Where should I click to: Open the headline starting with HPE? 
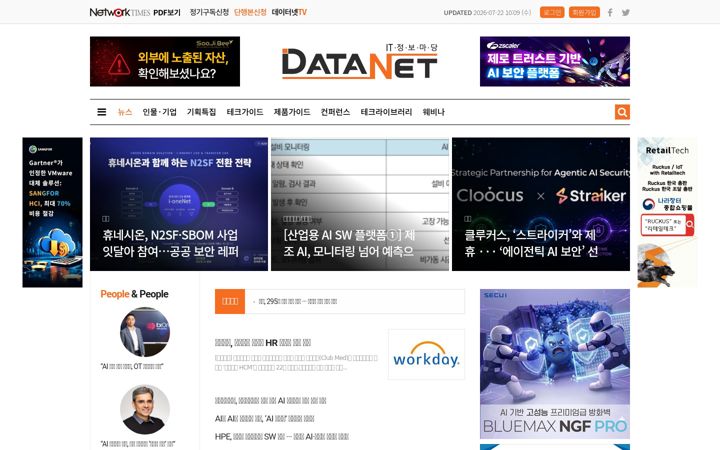(281, 436)
